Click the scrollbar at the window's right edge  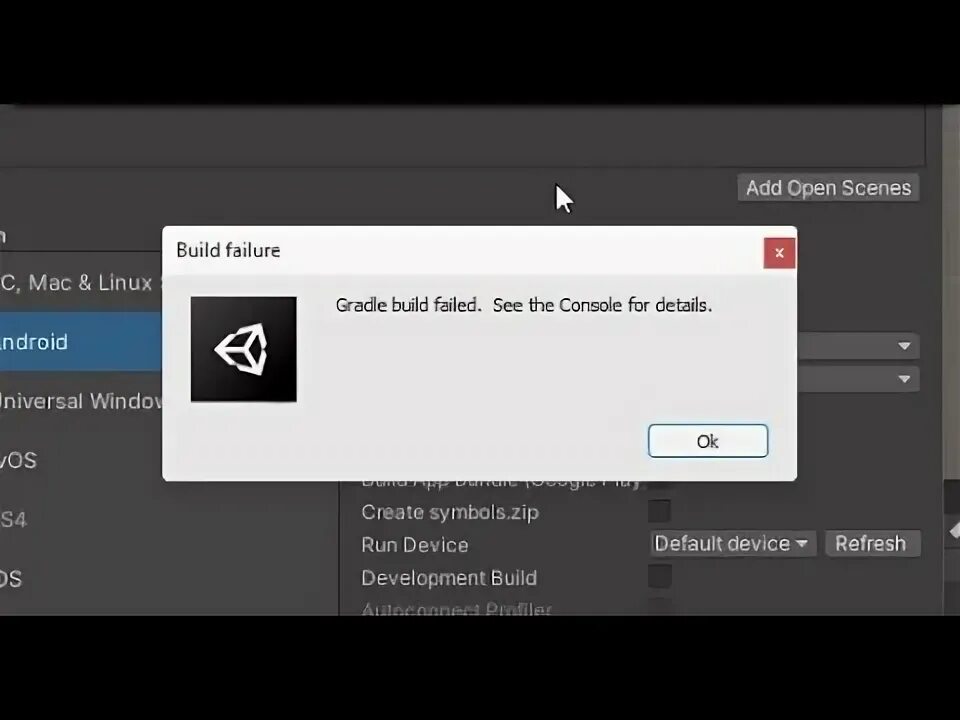tap(951, 293)
